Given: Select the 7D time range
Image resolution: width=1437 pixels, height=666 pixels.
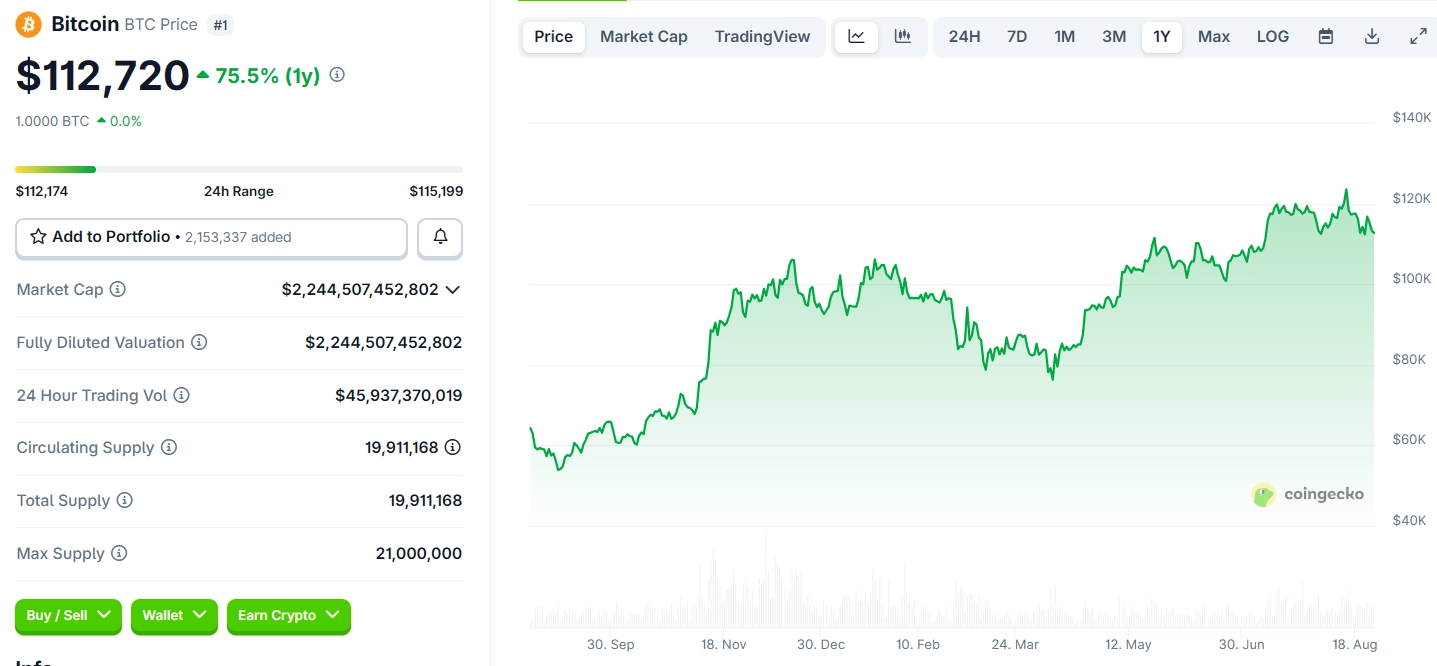Looking at the screenshot, I should click(x=1016, y=37).
